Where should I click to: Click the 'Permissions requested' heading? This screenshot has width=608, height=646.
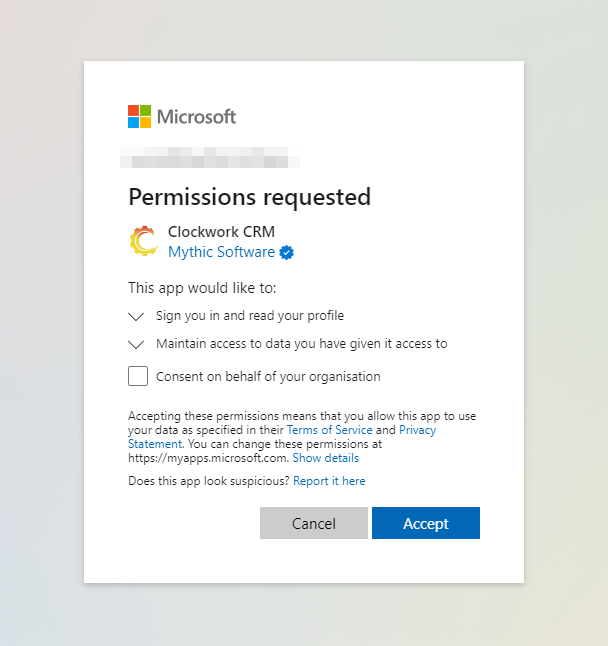[x=249, y=196]
